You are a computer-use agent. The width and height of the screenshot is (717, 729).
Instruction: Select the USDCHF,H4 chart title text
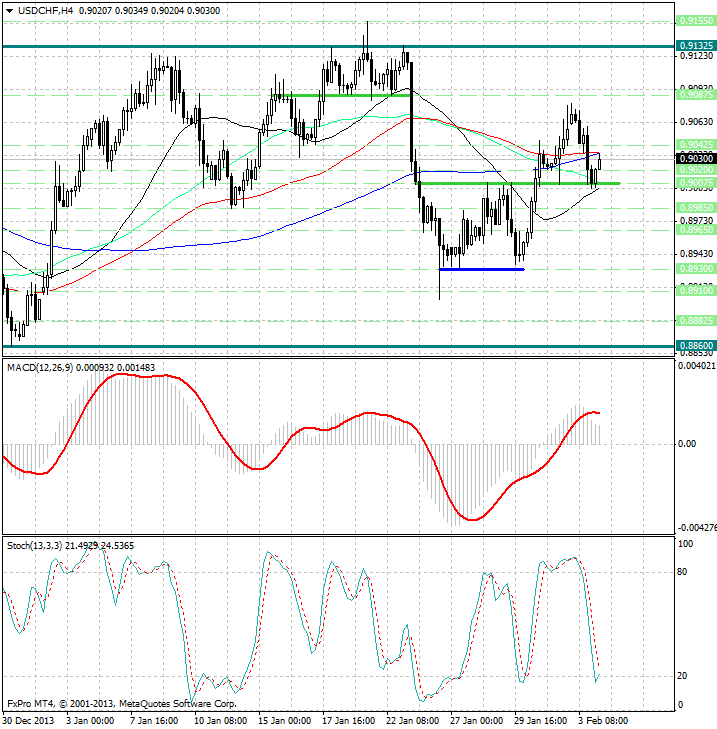coord(45,11)
